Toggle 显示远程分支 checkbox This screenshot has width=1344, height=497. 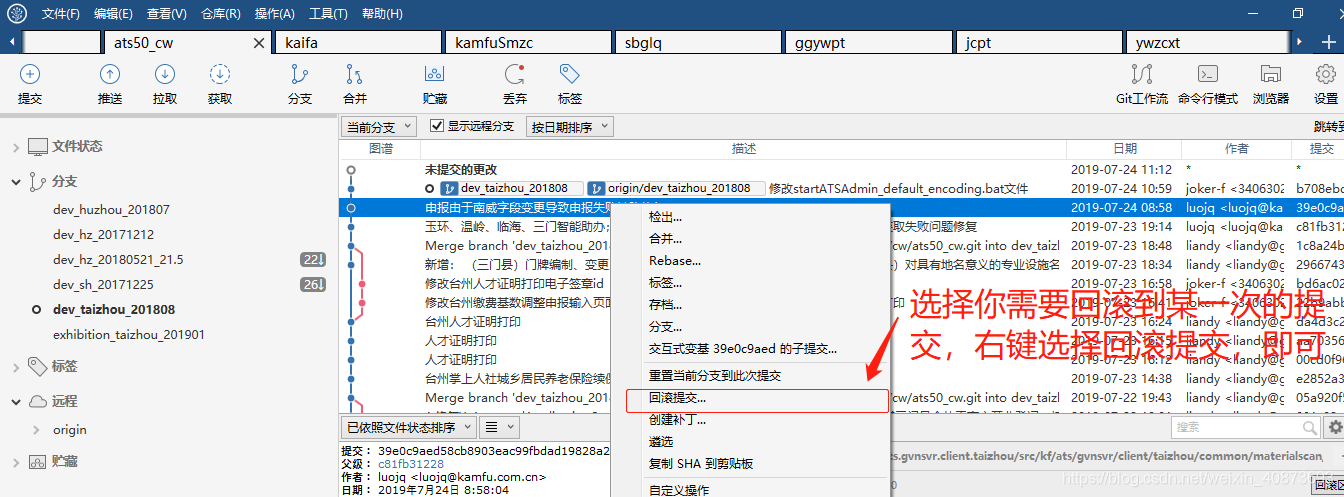pos(436,126)
